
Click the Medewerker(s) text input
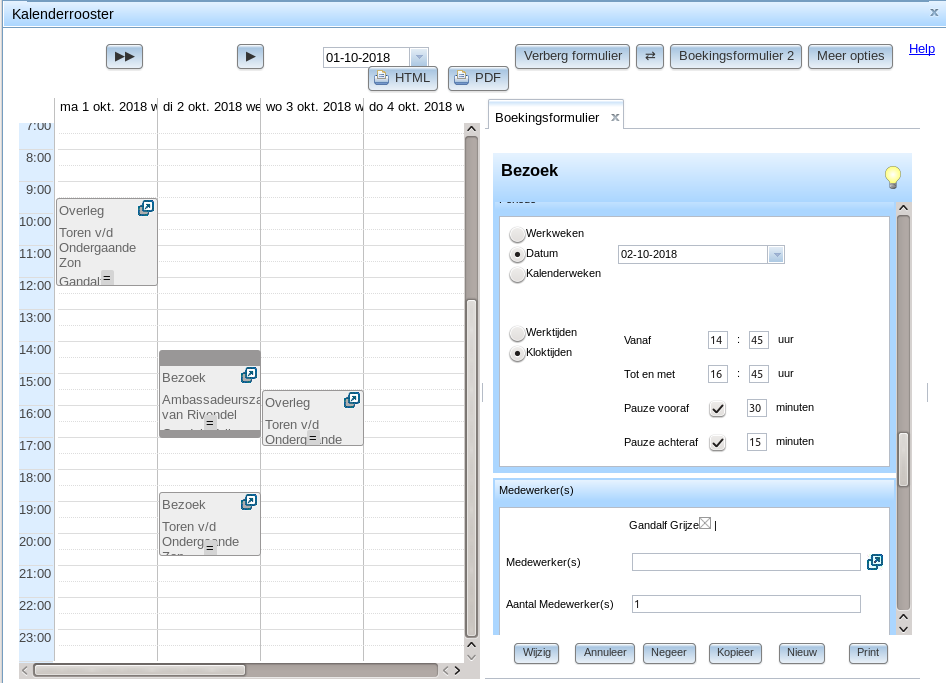point(746,562)
